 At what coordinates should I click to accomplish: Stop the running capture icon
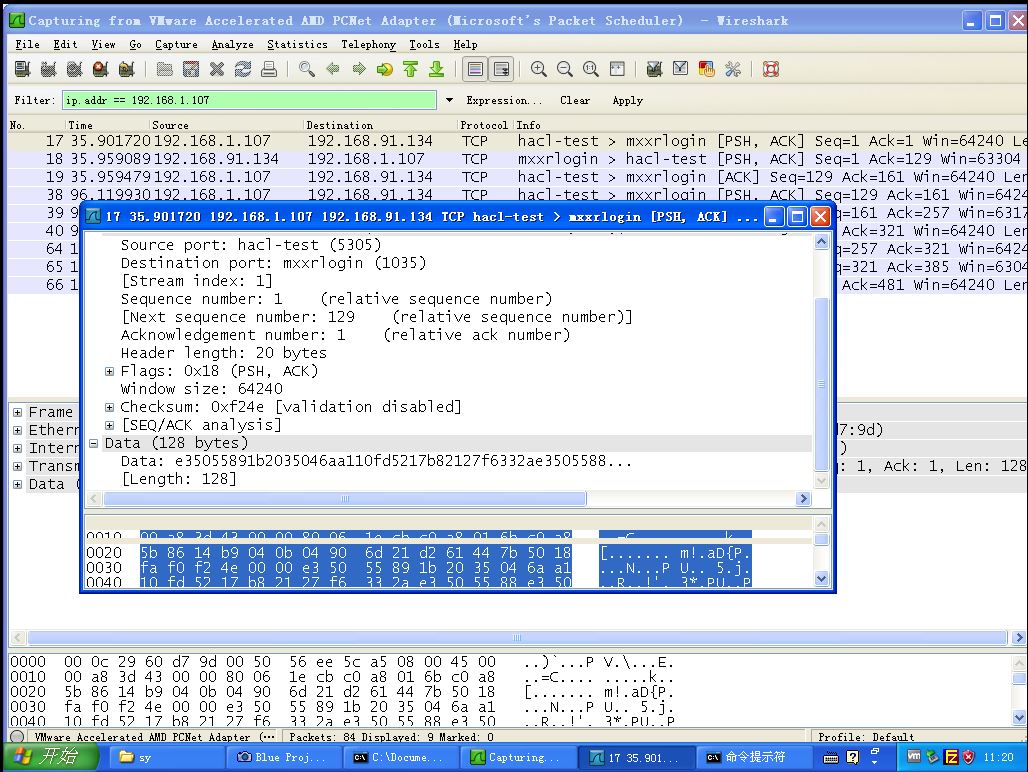tap(100, 69)
